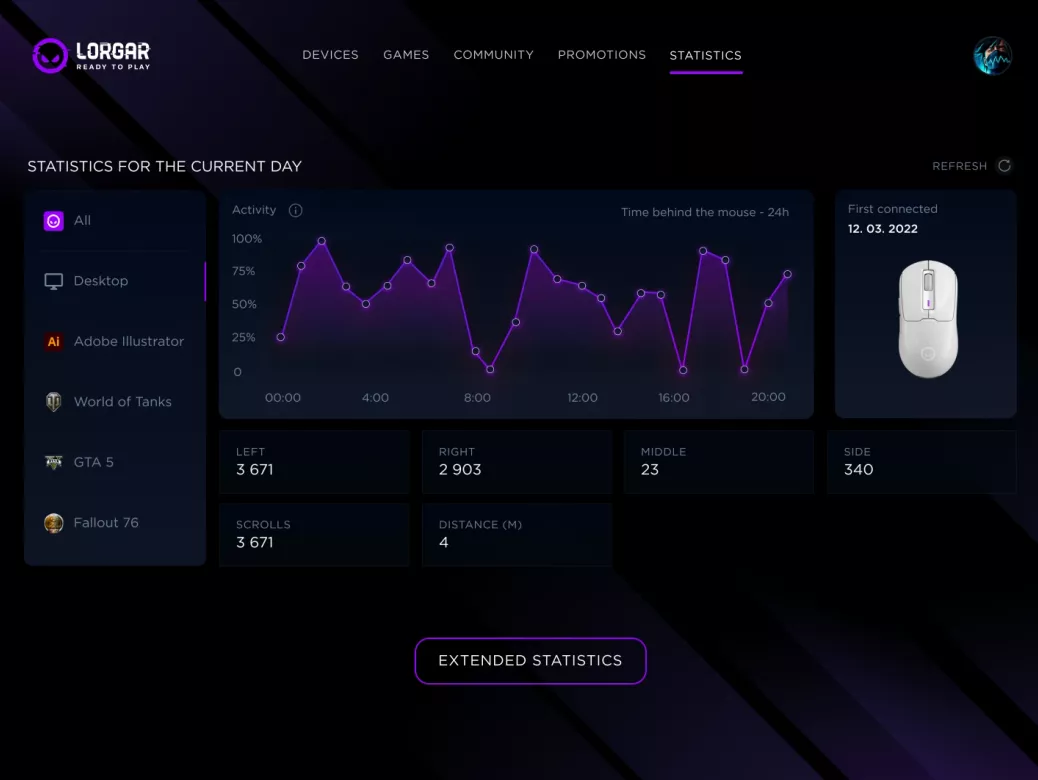
Task: Click the purple All category icon
Action: click(x=54, y=220)
